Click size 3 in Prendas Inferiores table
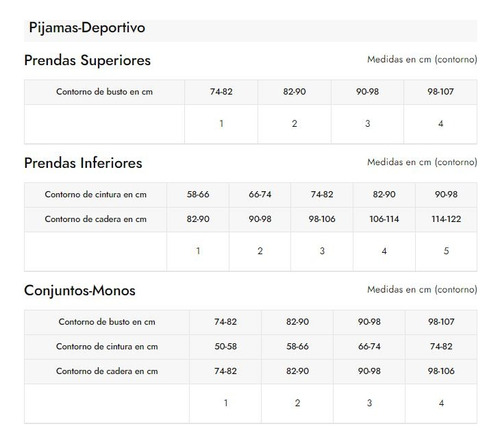The width and height of the screenshot is (500, 444). 322,251
